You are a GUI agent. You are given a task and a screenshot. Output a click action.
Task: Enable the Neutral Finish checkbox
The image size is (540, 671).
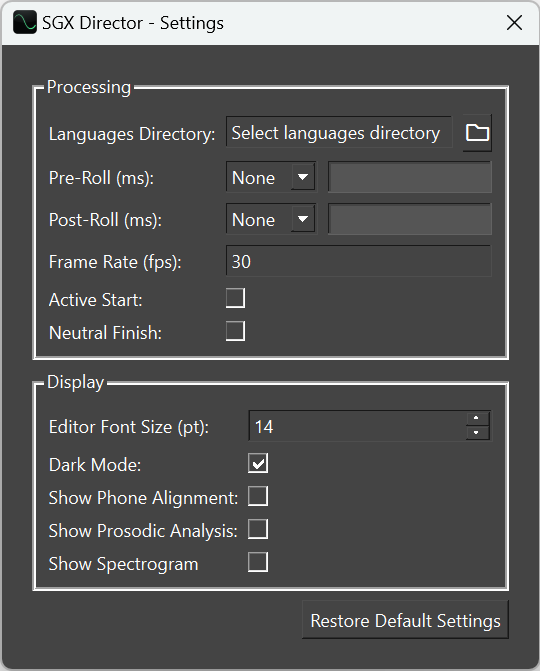(235, 331)
